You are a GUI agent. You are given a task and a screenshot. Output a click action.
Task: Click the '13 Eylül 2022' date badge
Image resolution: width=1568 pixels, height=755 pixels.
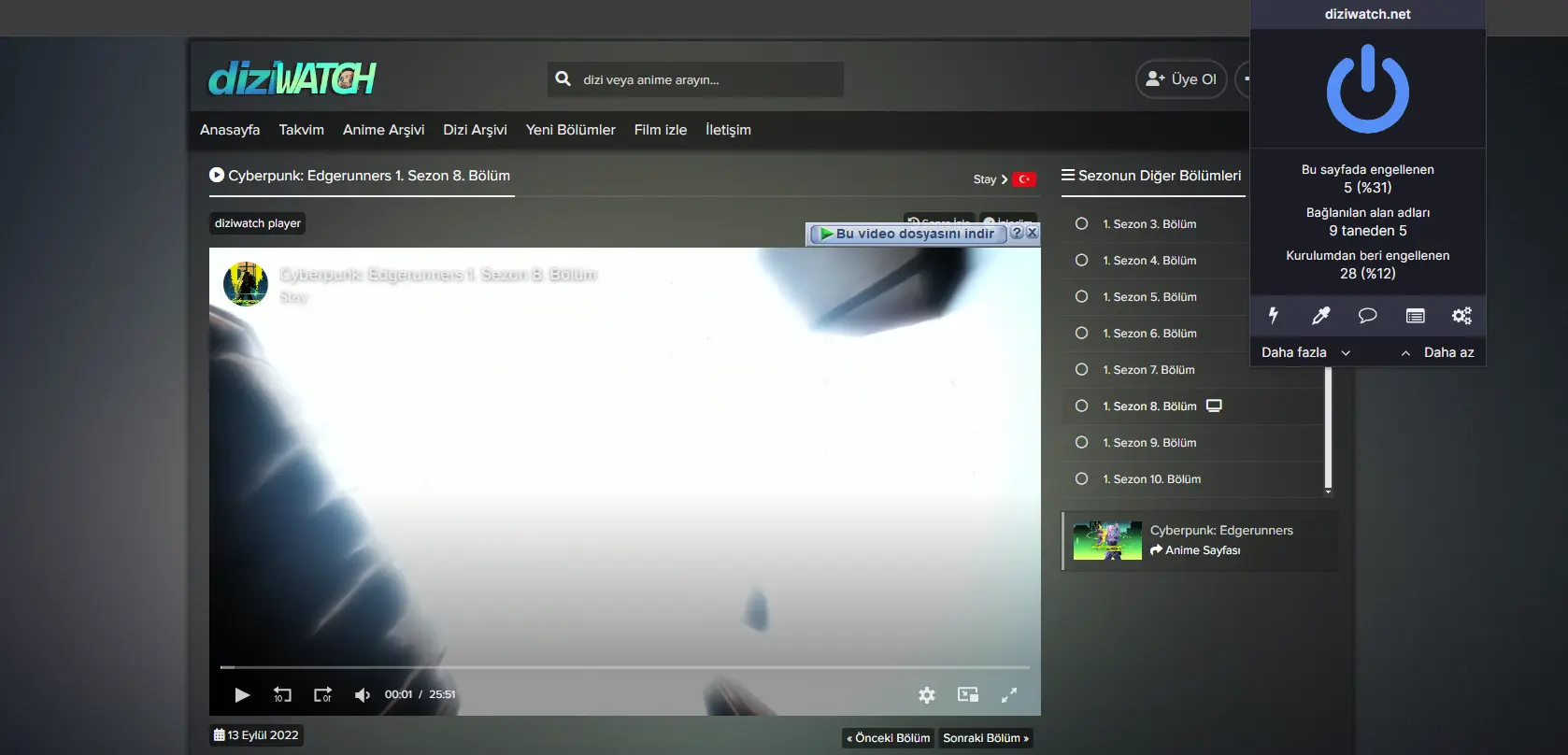(x=256, y=735)
